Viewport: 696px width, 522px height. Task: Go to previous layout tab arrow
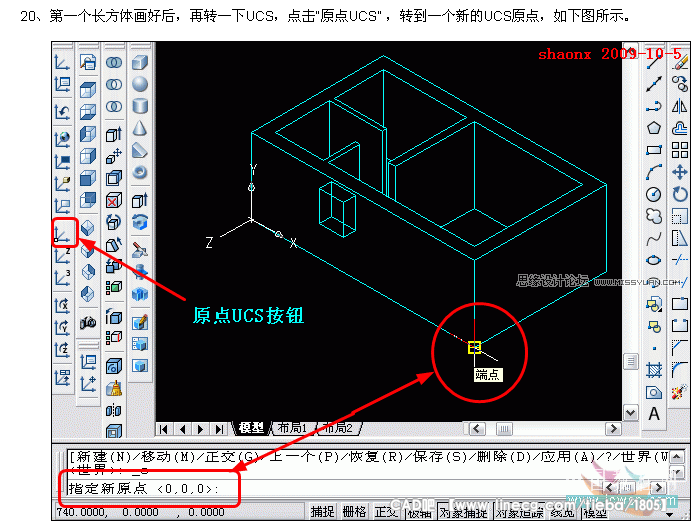tap(182, 429)
